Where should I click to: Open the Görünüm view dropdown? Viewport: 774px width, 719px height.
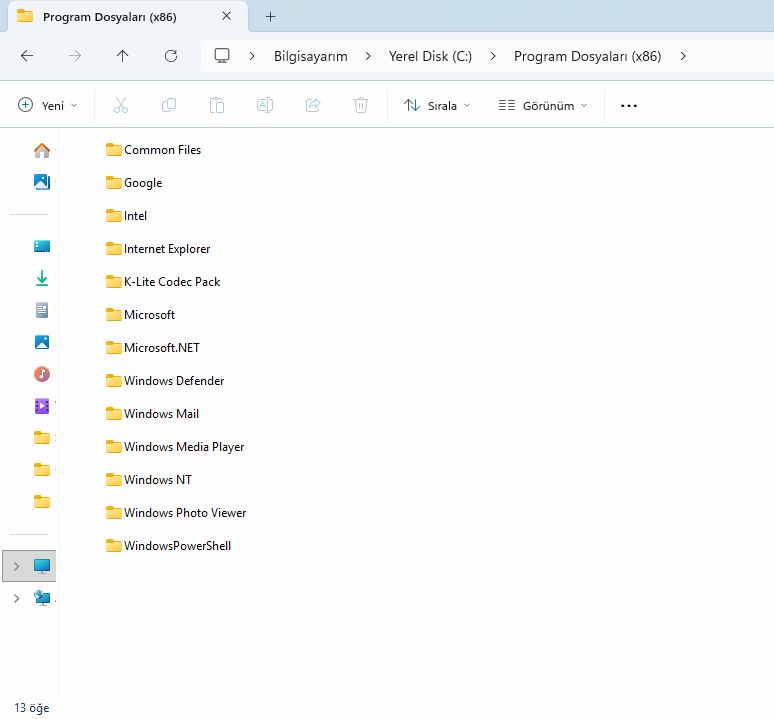543,105
